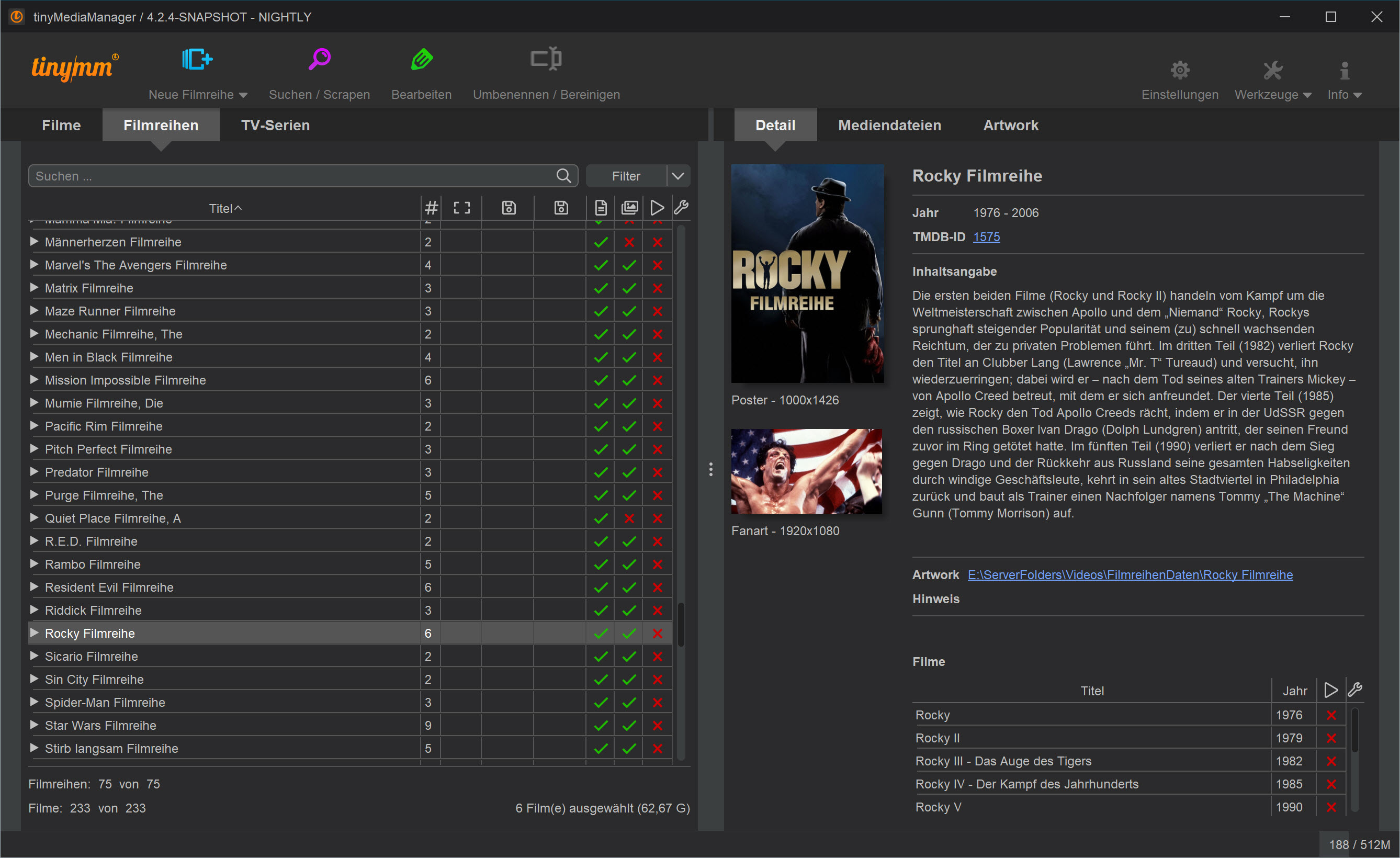
Task: Open Einstellungen gear icon
Action: point(1180,70)
